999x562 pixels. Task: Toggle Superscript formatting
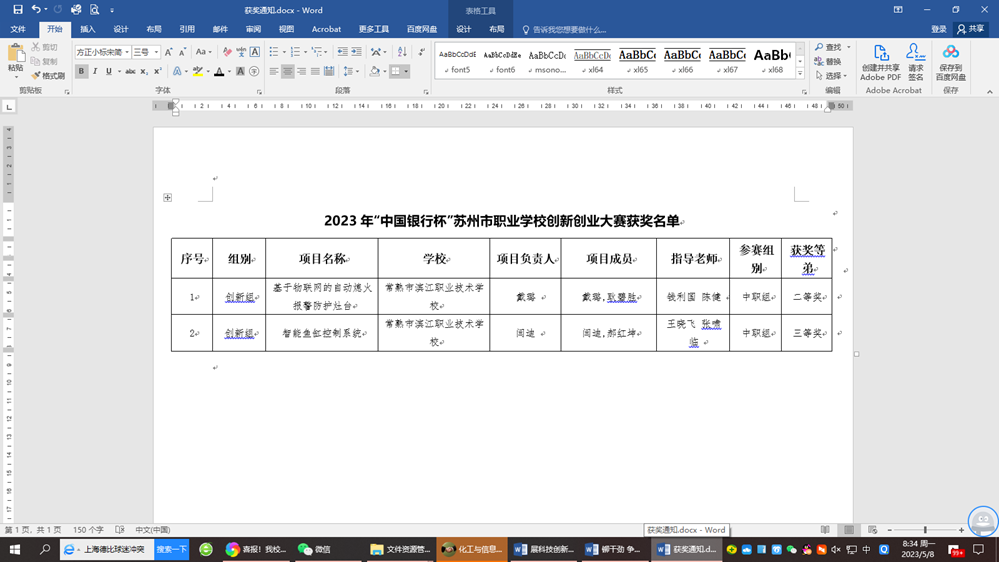(x=157, y=71)
